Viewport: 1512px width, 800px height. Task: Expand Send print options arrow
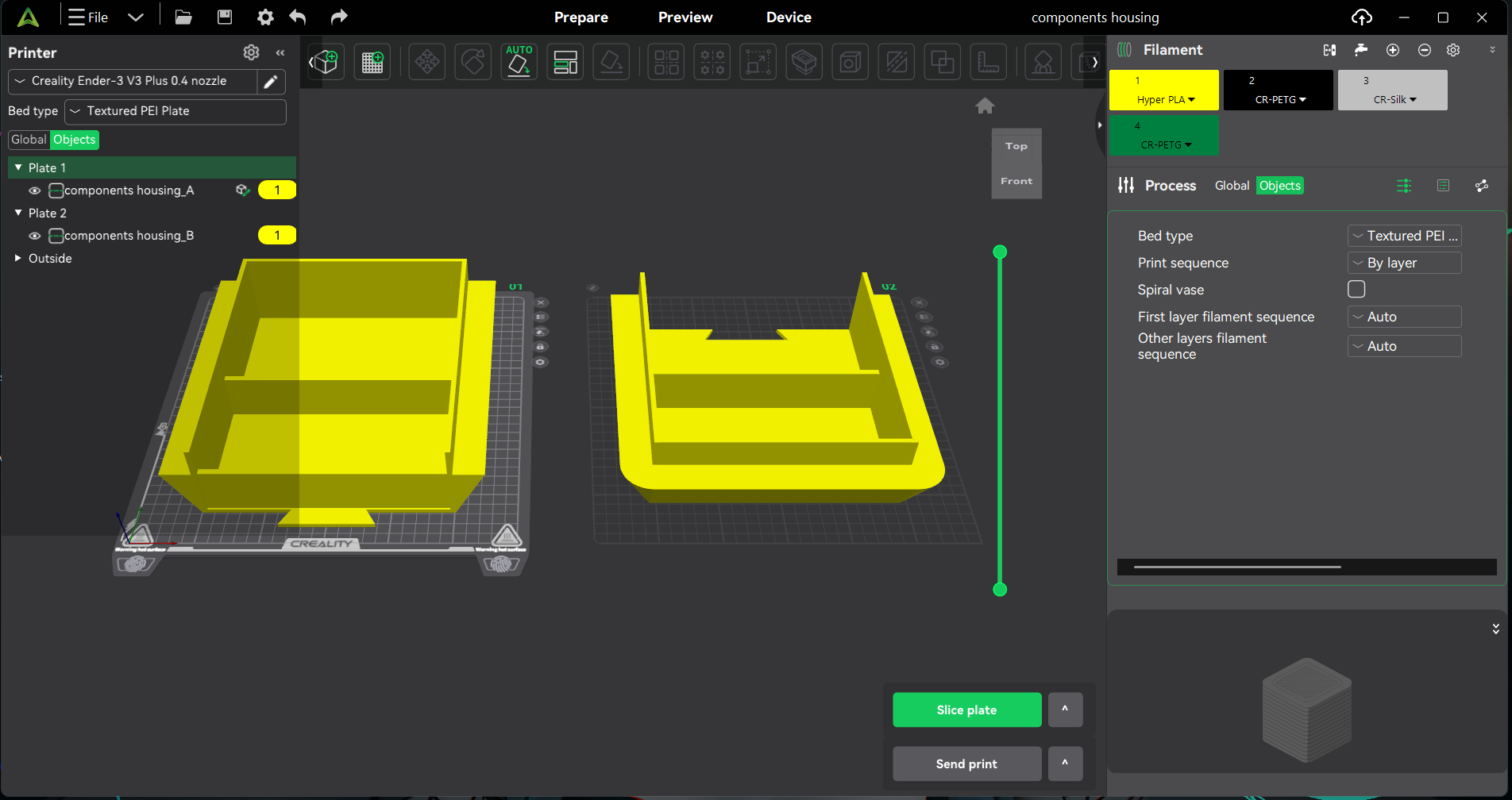pyautogui.click(x=1065, y=763)
